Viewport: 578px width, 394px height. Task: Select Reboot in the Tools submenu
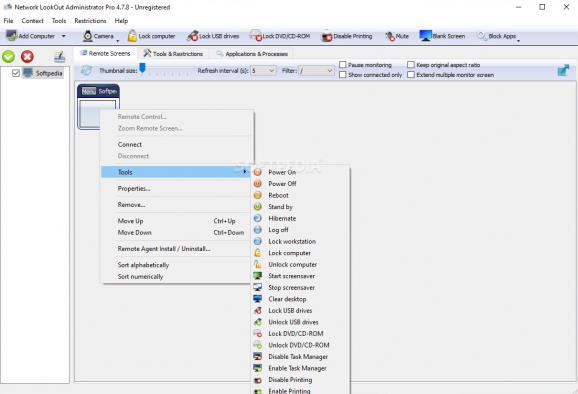tap(278, 195)
